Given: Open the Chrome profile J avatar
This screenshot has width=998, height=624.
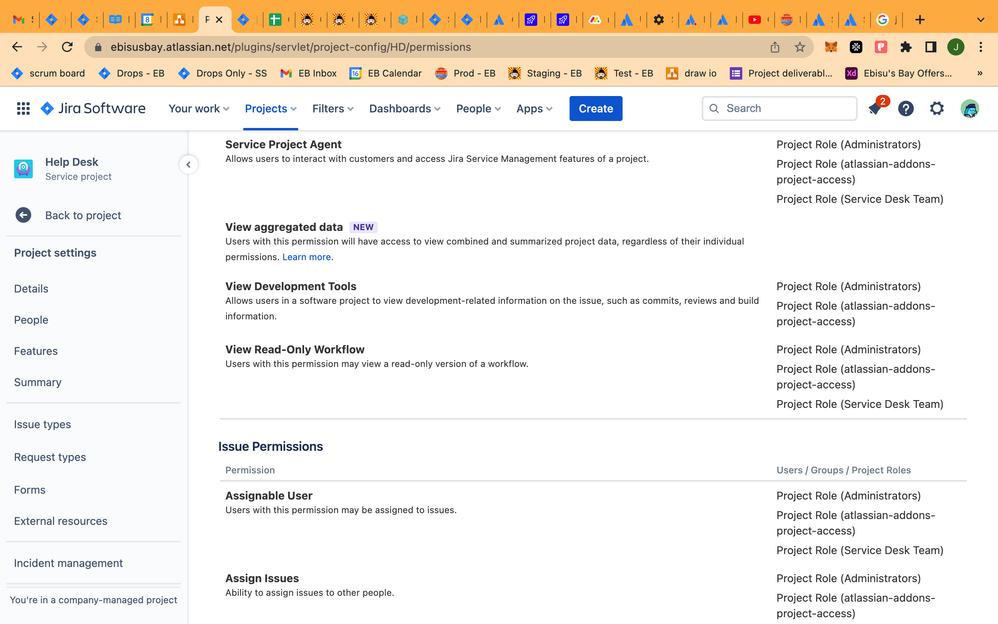Looking at the screenshot, I should [x=955, y=47].
